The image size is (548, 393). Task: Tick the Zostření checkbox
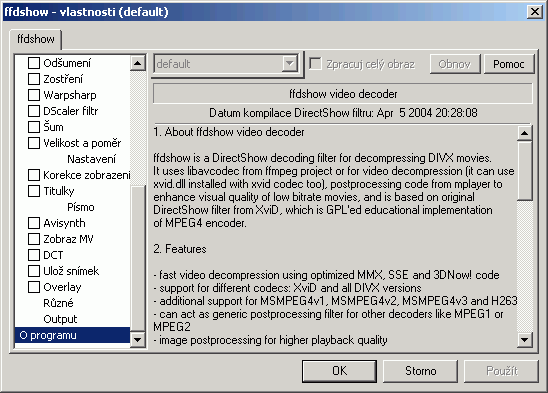click(x=34, y=79)
